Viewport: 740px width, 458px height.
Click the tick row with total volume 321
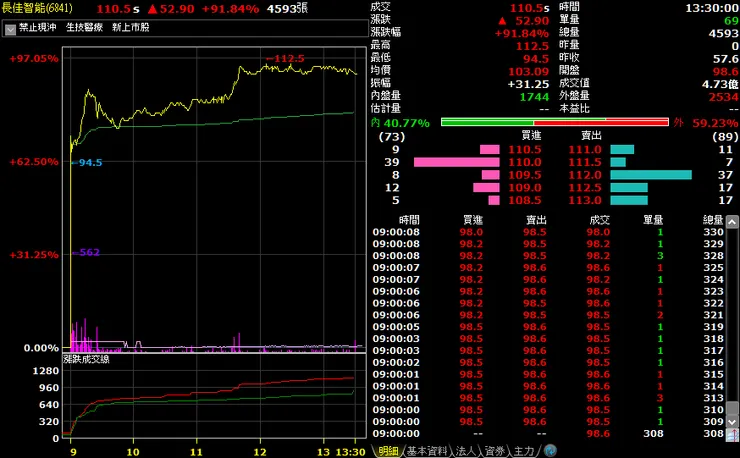[x=548, y=315]
